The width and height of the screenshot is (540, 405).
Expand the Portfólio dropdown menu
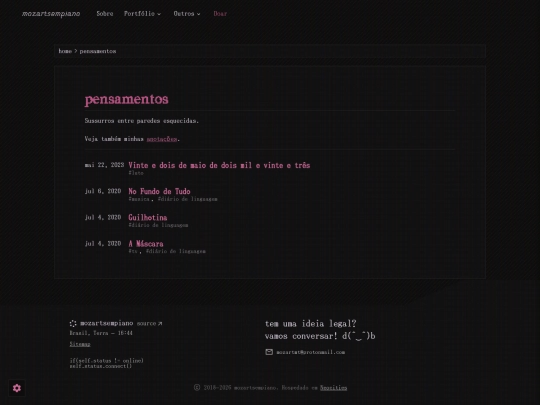tap(142, 14)
